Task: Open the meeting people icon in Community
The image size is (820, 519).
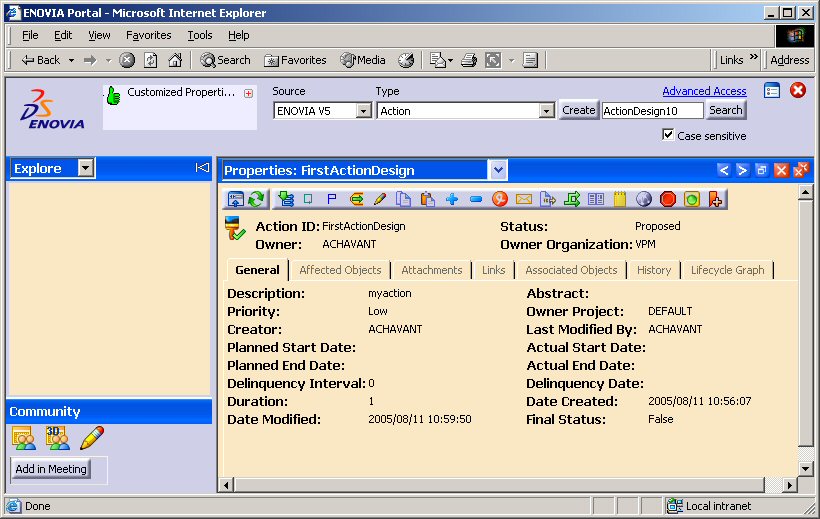Action: (x=24, y=438)
